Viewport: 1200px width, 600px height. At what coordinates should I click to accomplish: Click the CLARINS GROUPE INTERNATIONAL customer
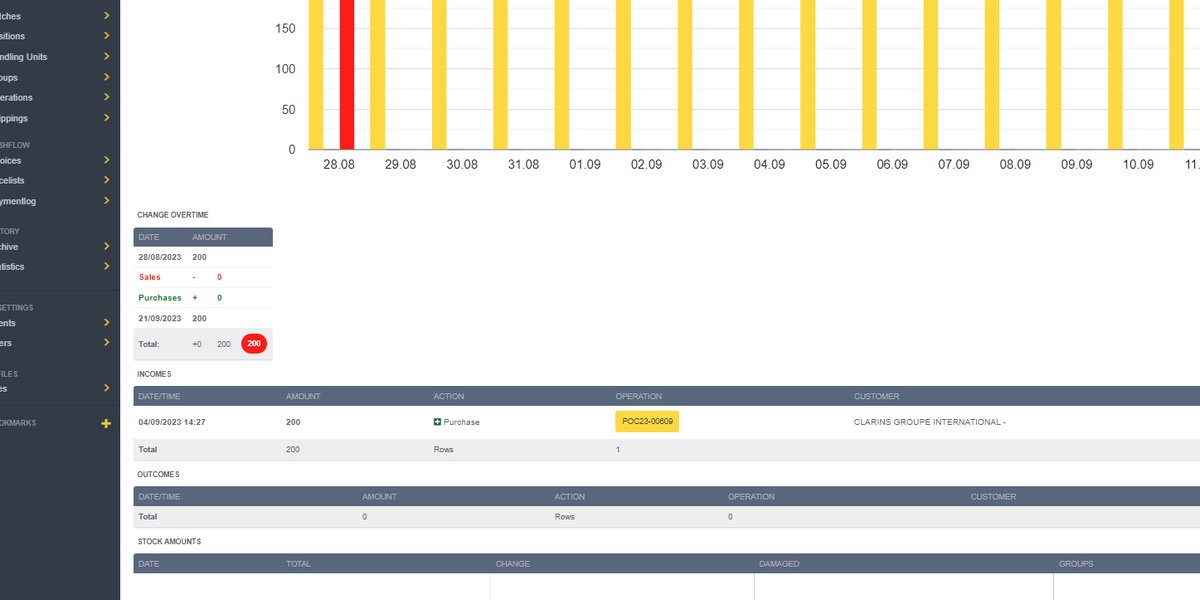[929, 422]
